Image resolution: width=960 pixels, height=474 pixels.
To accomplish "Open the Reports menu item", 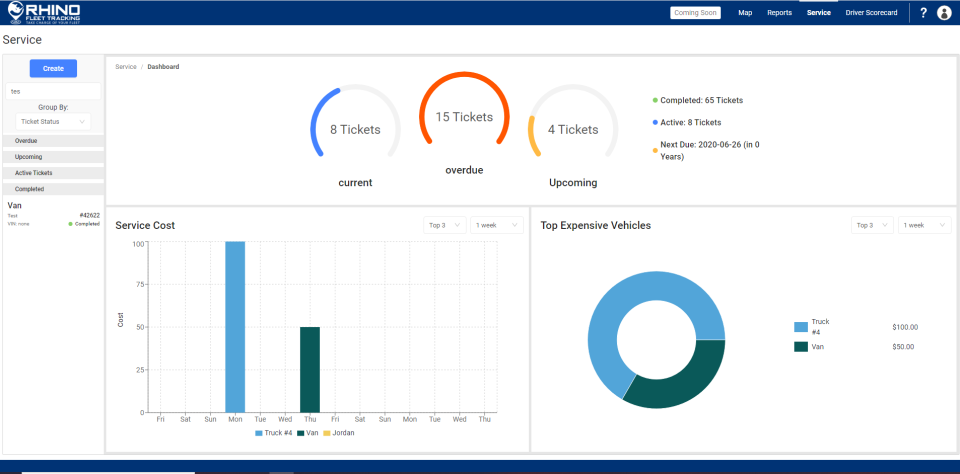I will (779, 13).
